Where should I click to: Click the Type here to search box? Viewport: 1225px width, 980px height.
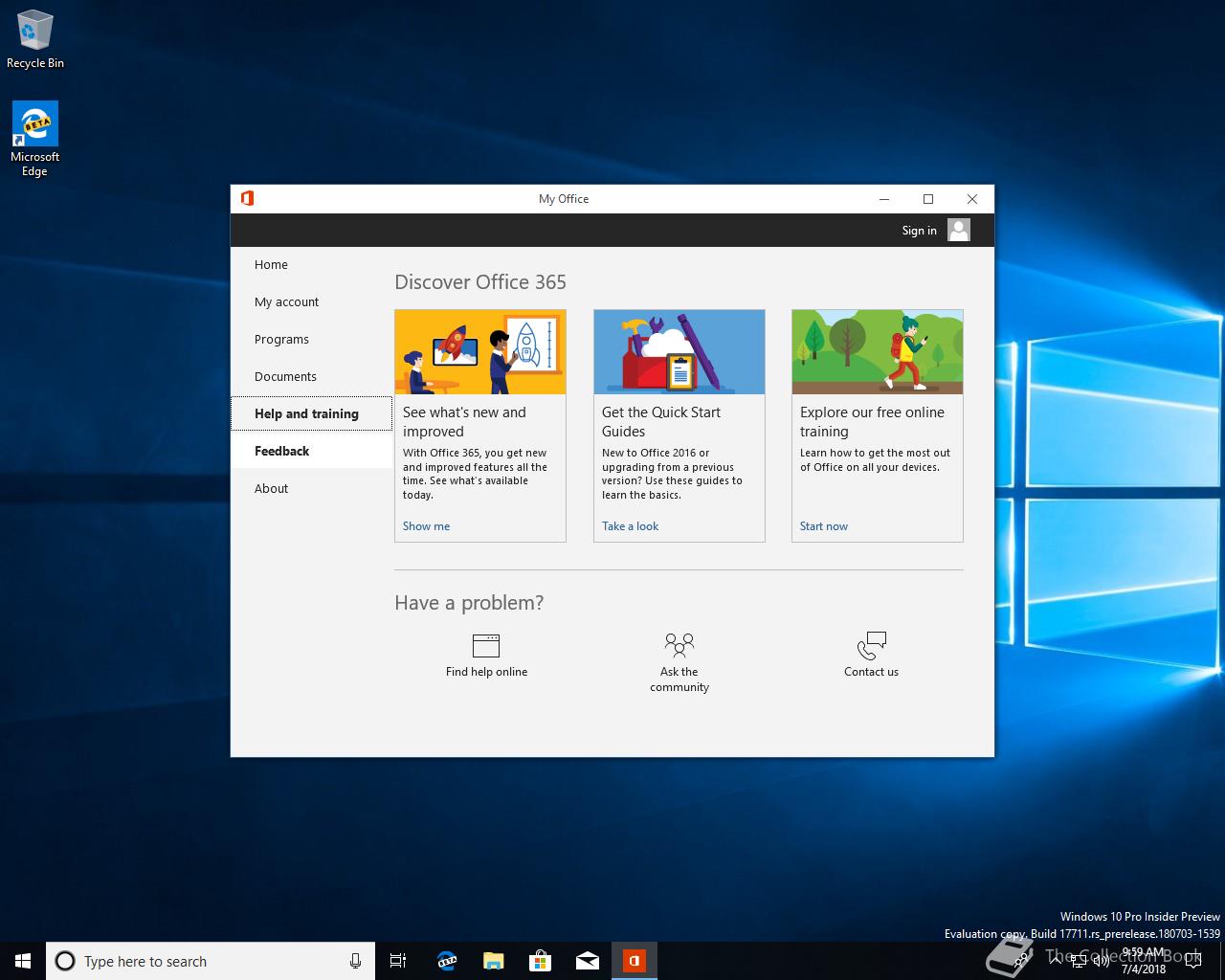tap(210, 961)
